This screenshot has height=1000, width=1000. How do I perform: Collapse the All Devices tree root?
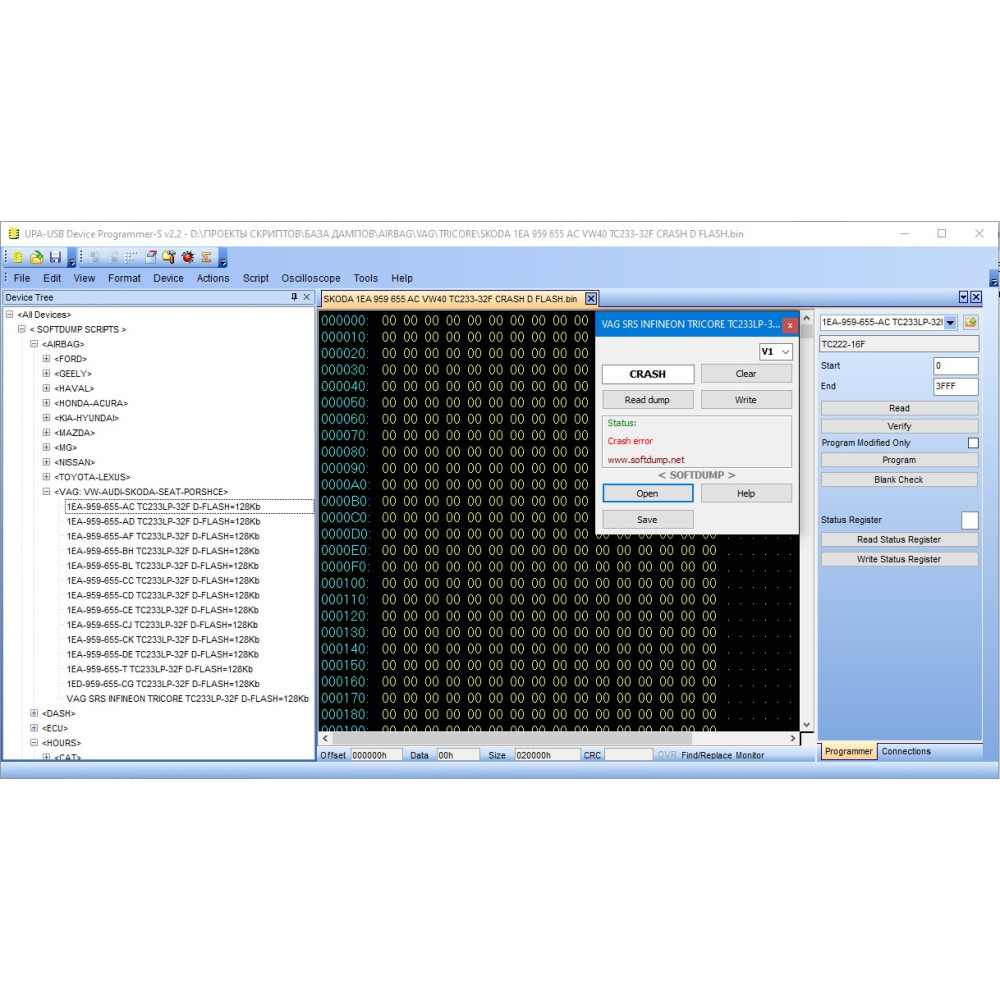coord(10,314)
